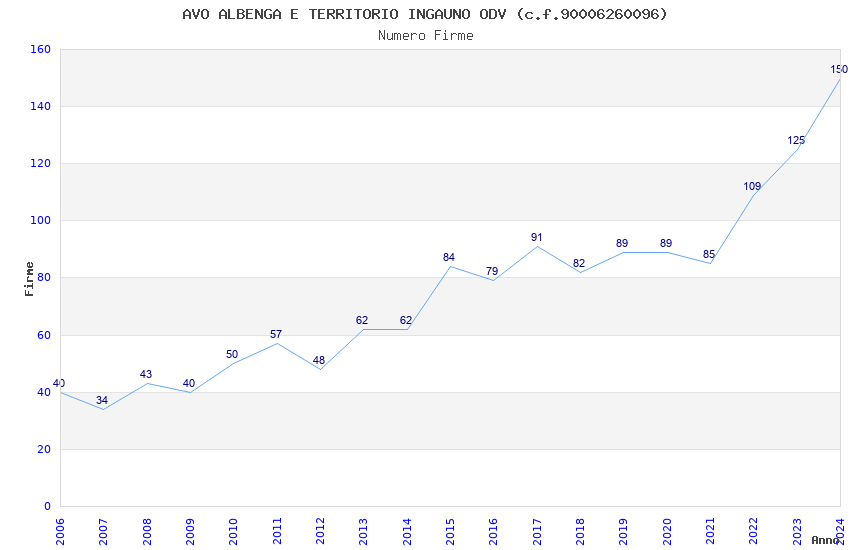850x550 pixels.
Task: Pick the '91' peak data value
Action: click(536, 237)
